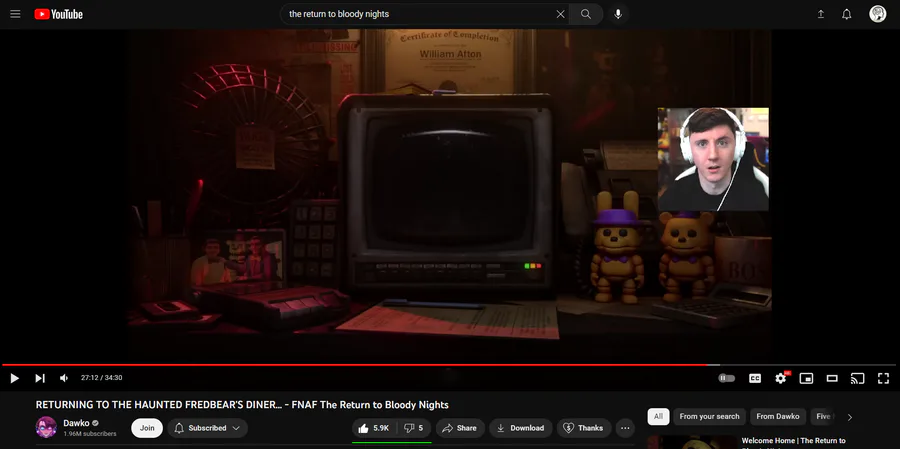Open the notifications bell
Screen dimensions: 900x449
[x=847, y=14]
